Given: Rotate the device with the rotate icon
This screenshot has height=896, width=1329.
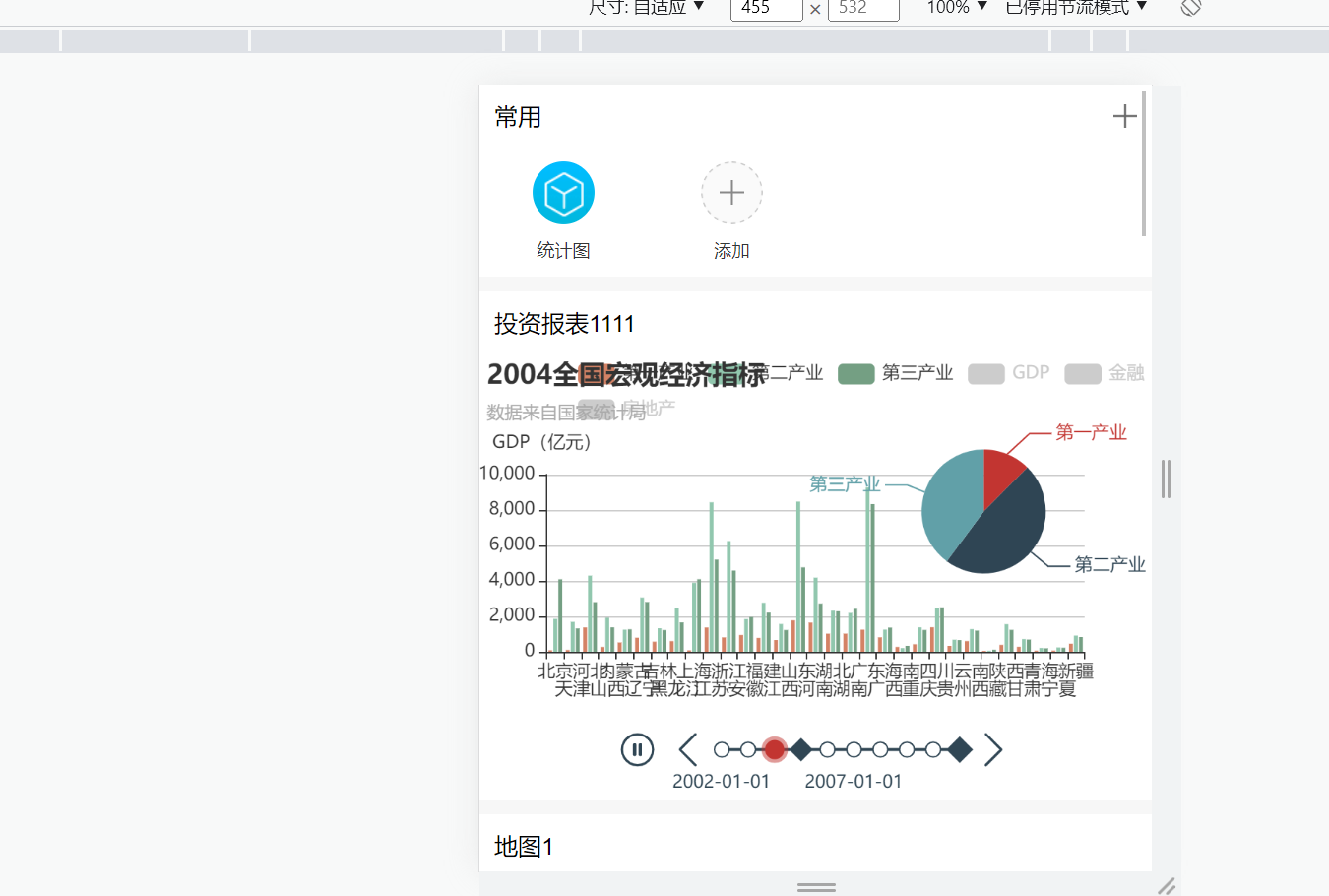Looking at the screenshot, I should click(x=1191, y=7).
